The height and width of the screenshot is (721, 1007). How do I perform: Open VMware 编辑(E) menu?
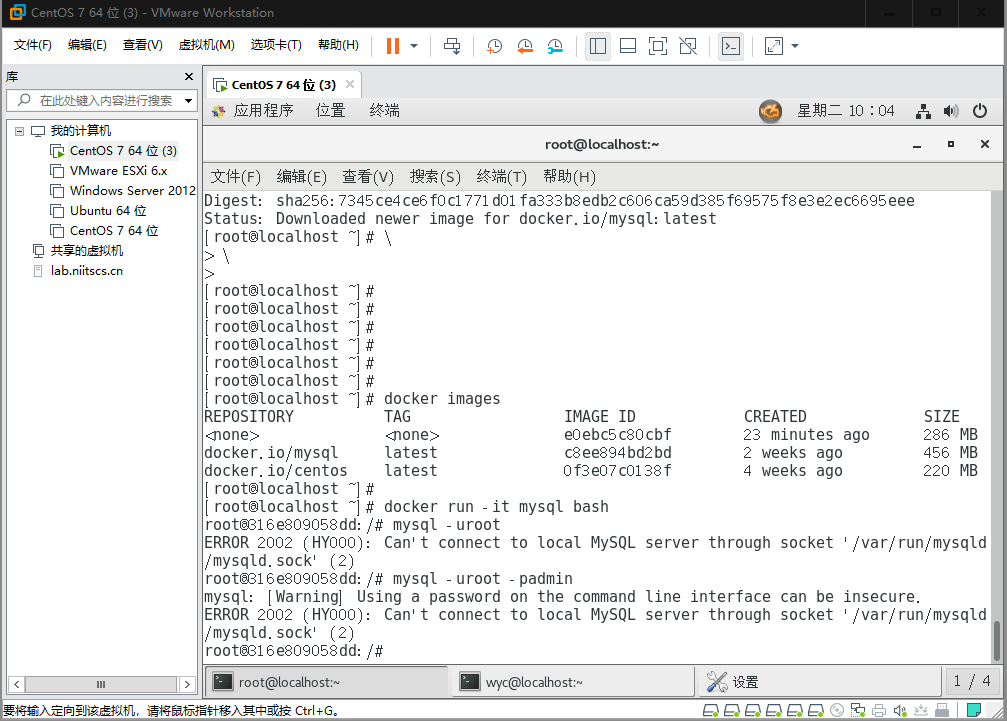[x=87, y=44]
